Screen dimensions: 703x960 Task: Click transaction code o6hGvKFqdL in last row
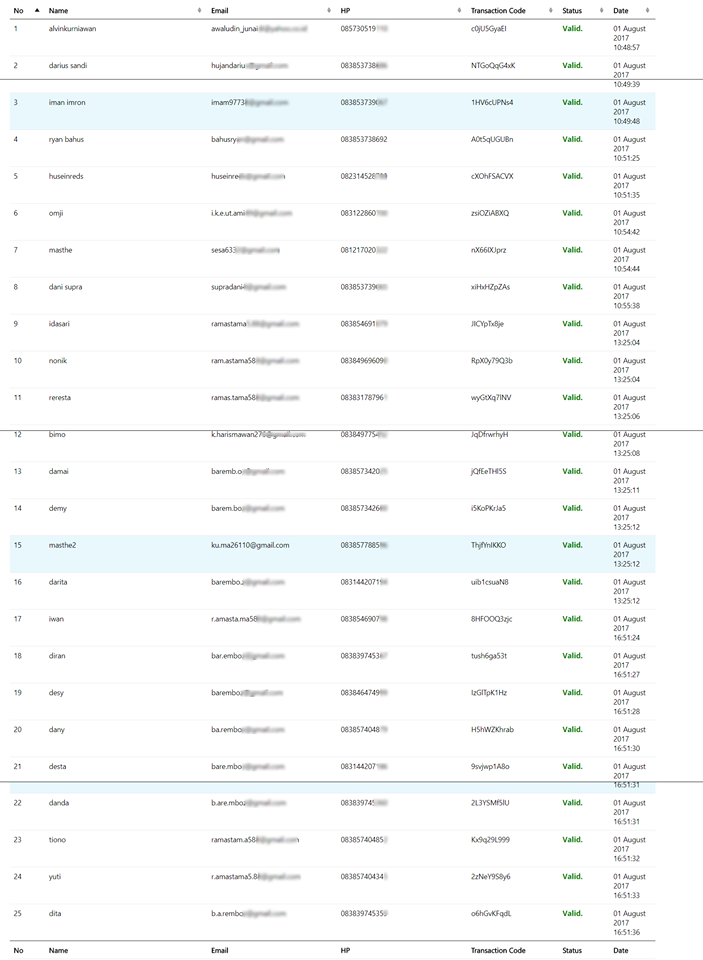(x=491, y=913)
